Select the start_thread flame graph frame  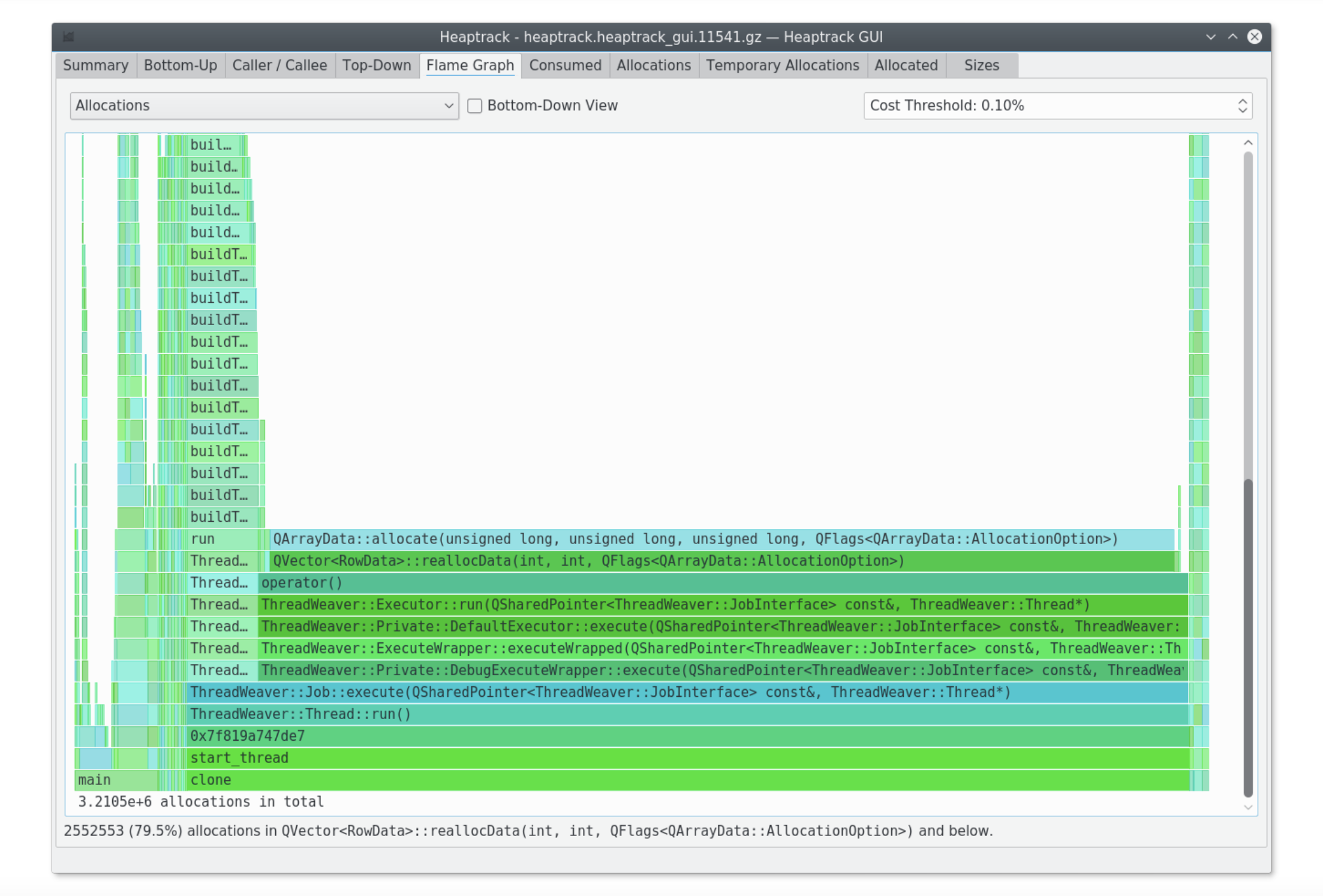(688, 758)
